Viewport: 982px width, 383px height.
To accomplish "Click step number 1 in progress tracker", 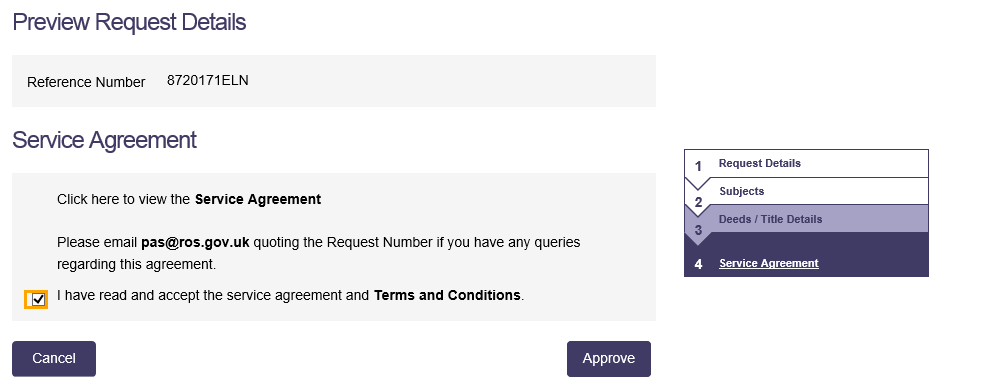I will (698, 167).
